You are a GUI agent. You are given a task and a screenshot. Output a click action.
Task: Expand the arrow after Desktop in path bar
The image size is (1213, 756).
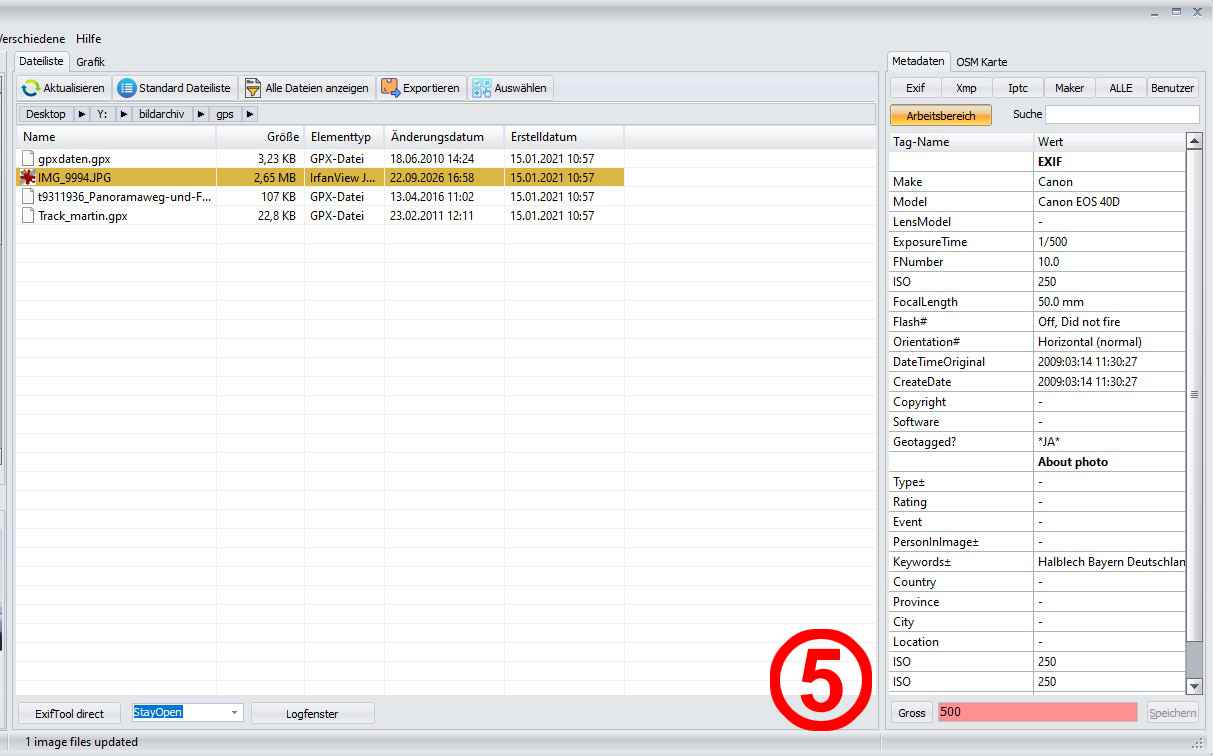82,114
